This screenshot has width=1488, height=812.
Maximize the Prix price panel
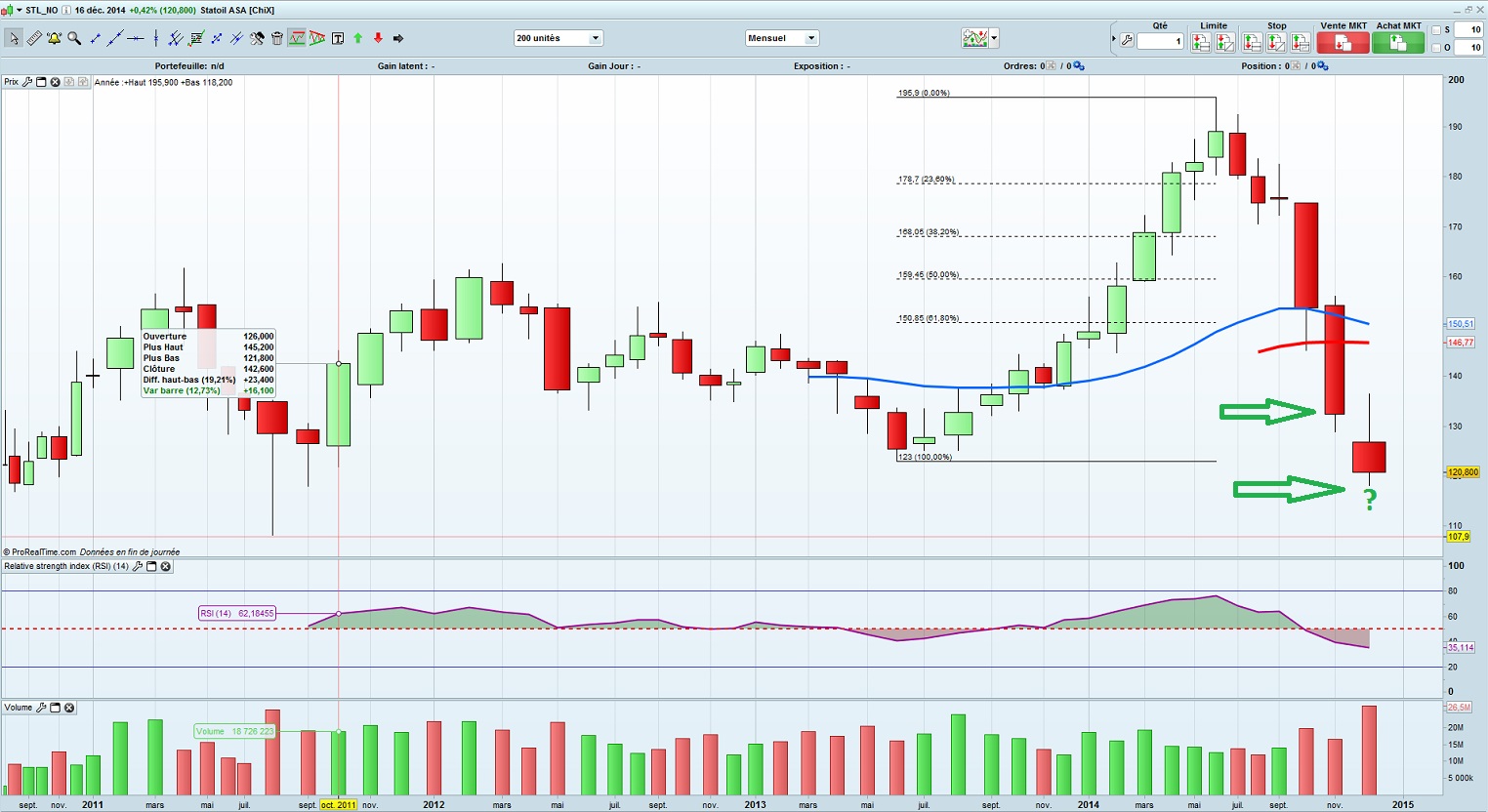click(x=41, y=82)
